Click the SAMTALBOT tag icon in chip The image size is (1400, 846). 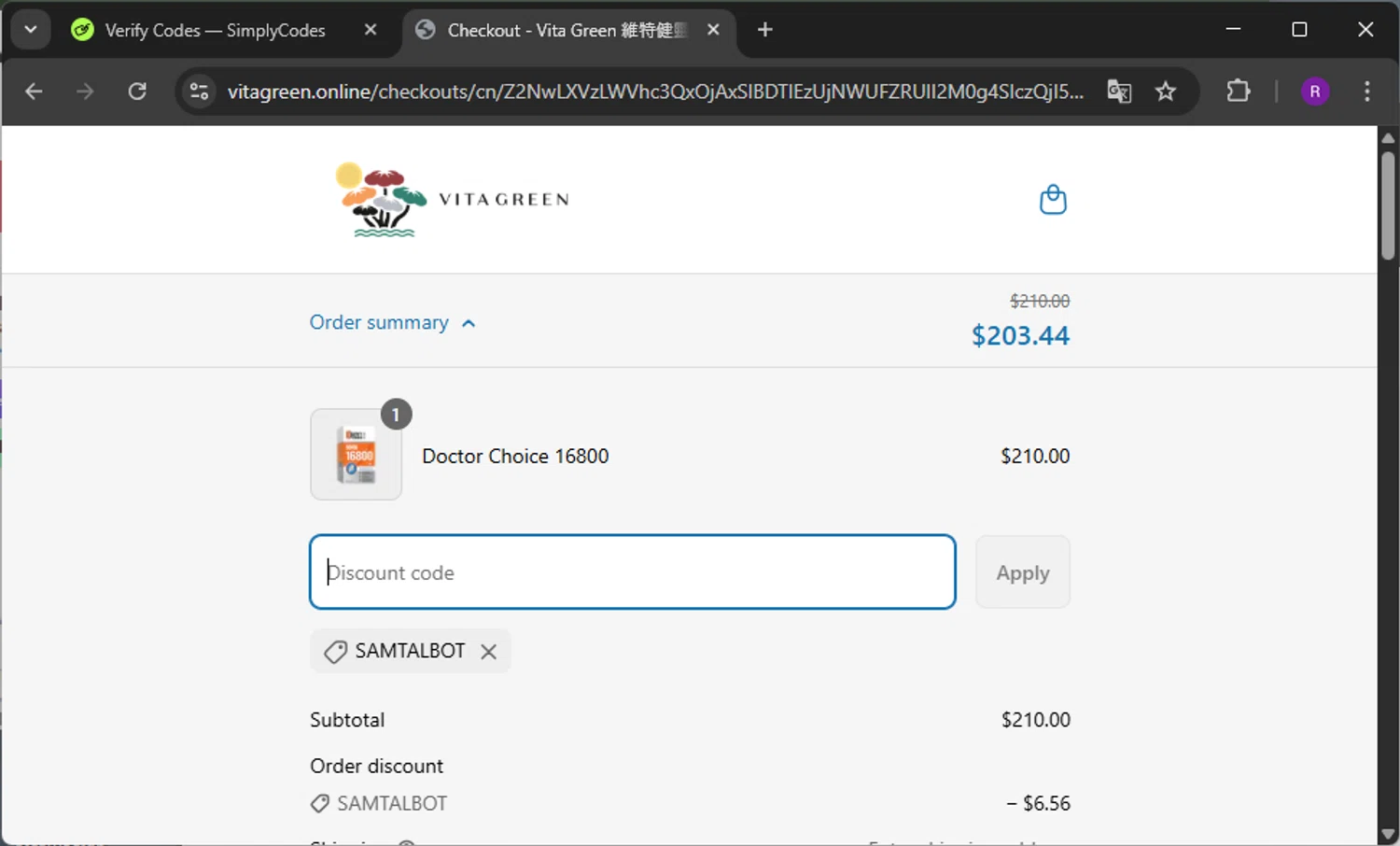click(x=335, y=652)
